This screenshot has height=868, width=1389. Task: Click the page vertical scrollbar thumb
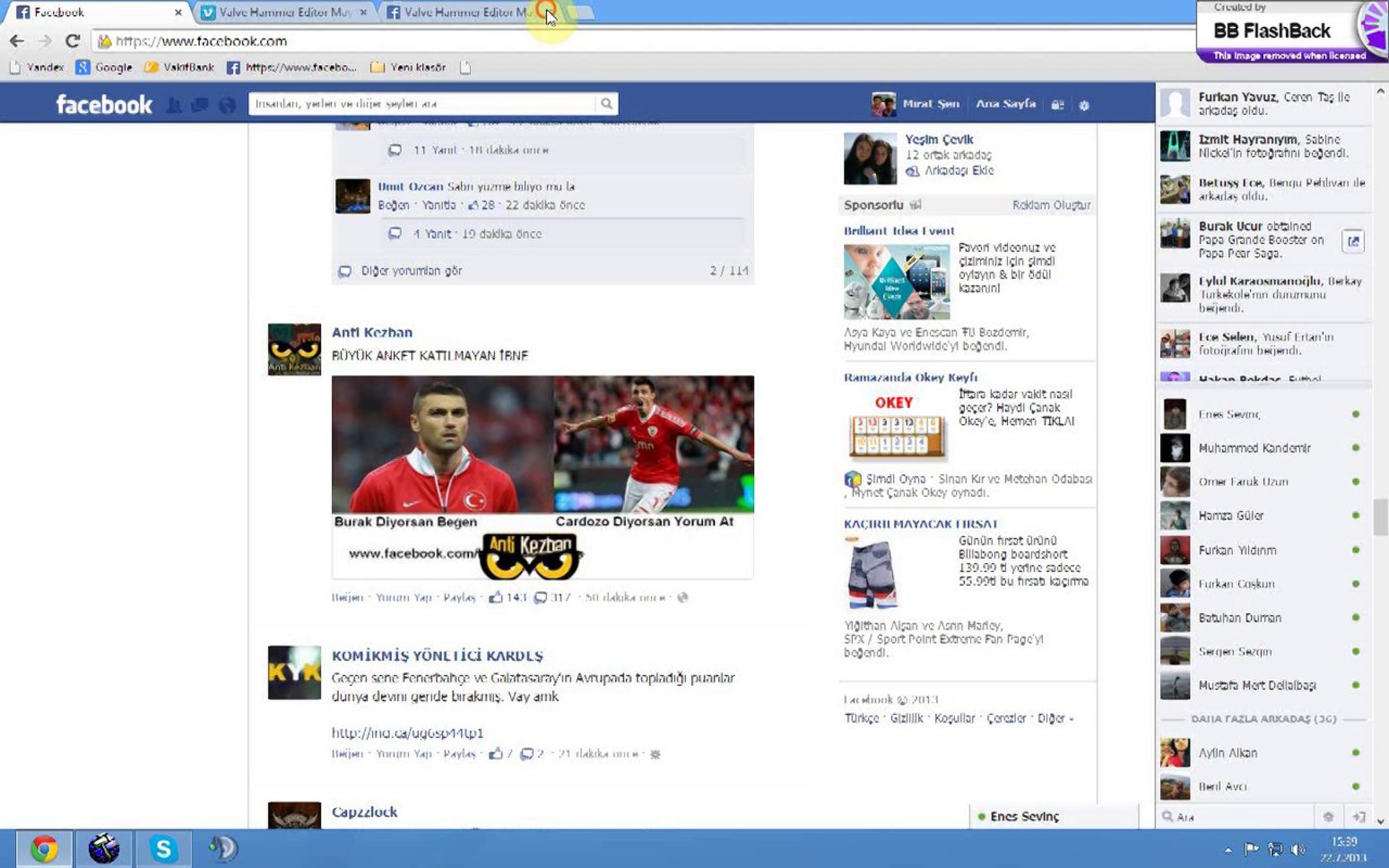[1381, 517]
